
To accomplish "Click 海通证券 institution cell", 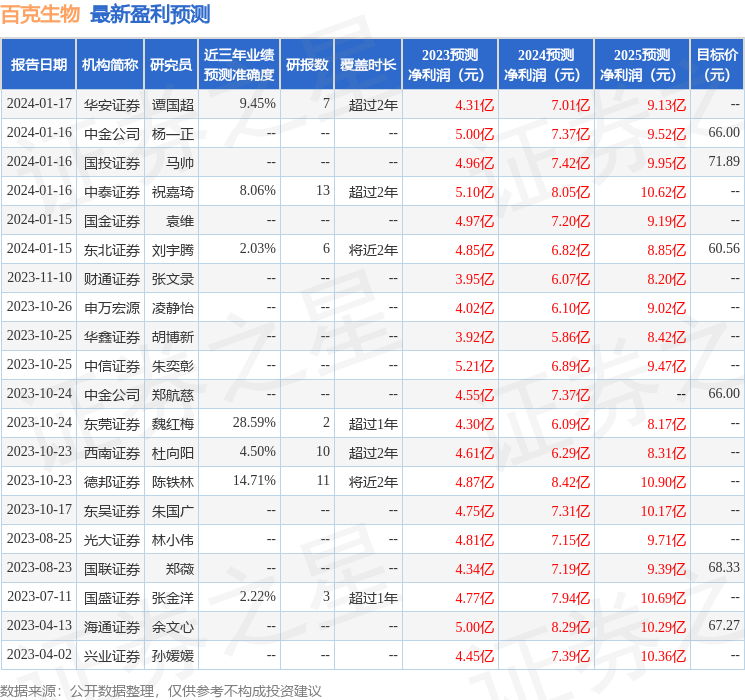I will click(112, 627).
